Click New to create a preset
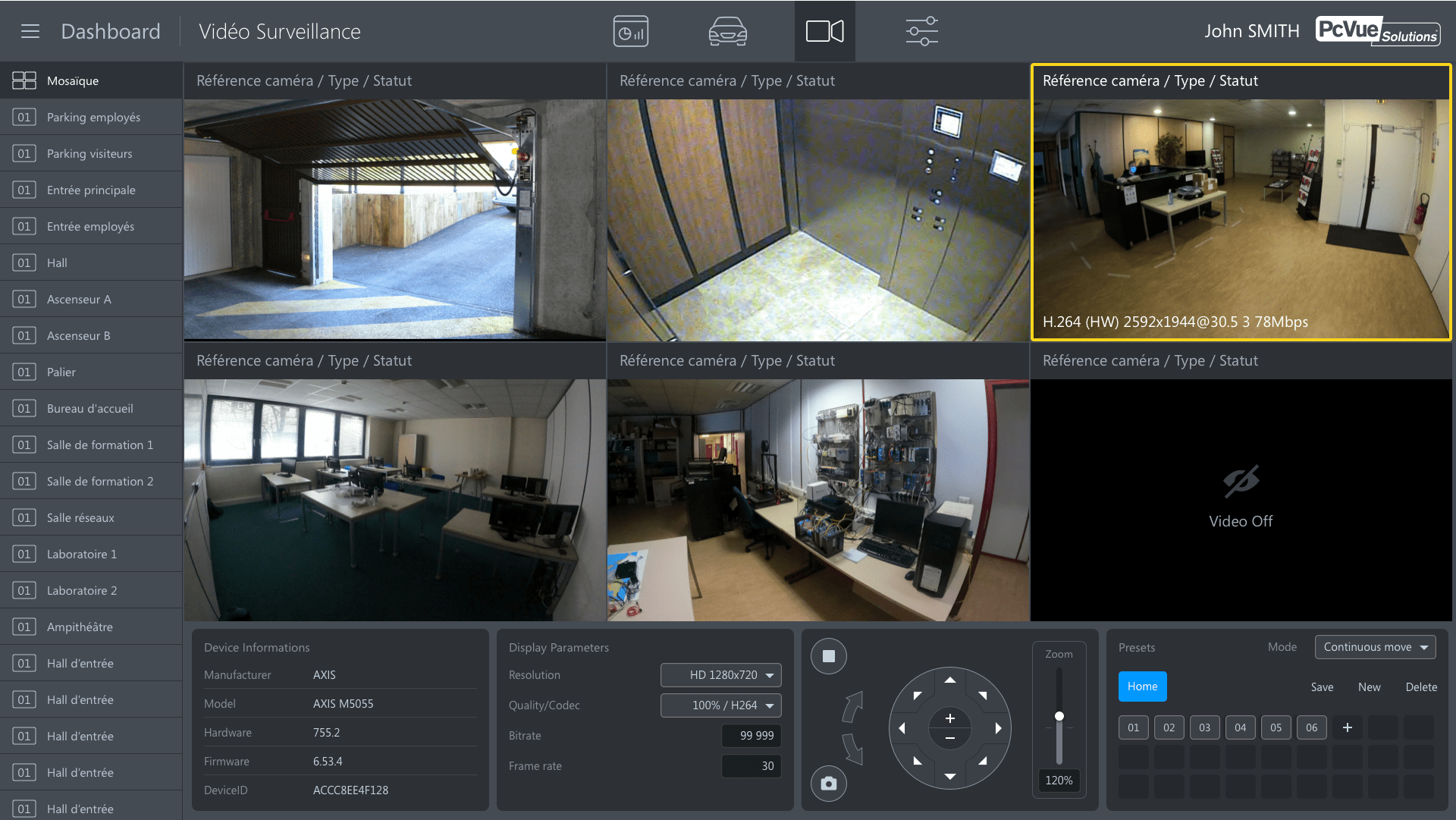This screenshot has width=1456, height=820. tap(1370, 686)
